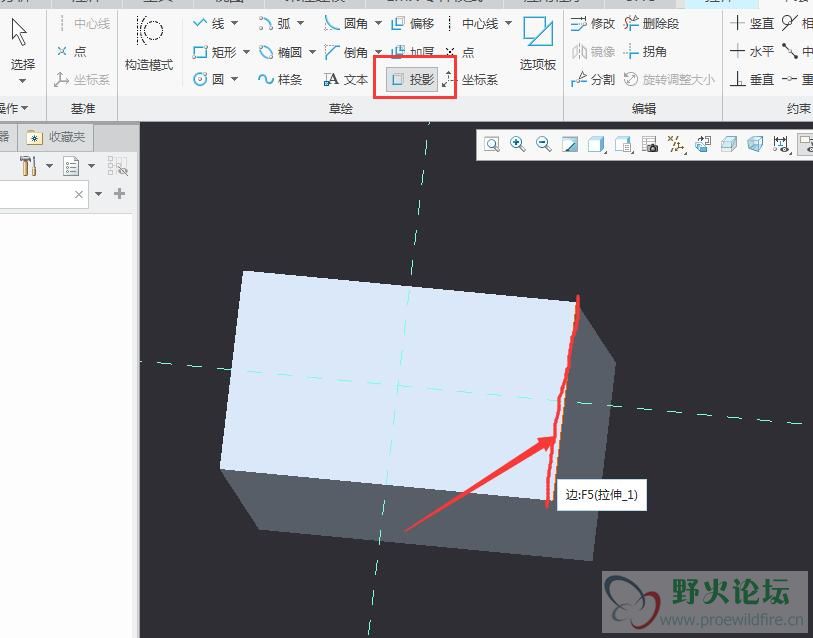This screenshot has height=638, width=813.
Task: Open the dropdown next to 草绘 中心线
Action: click(508, 23)
